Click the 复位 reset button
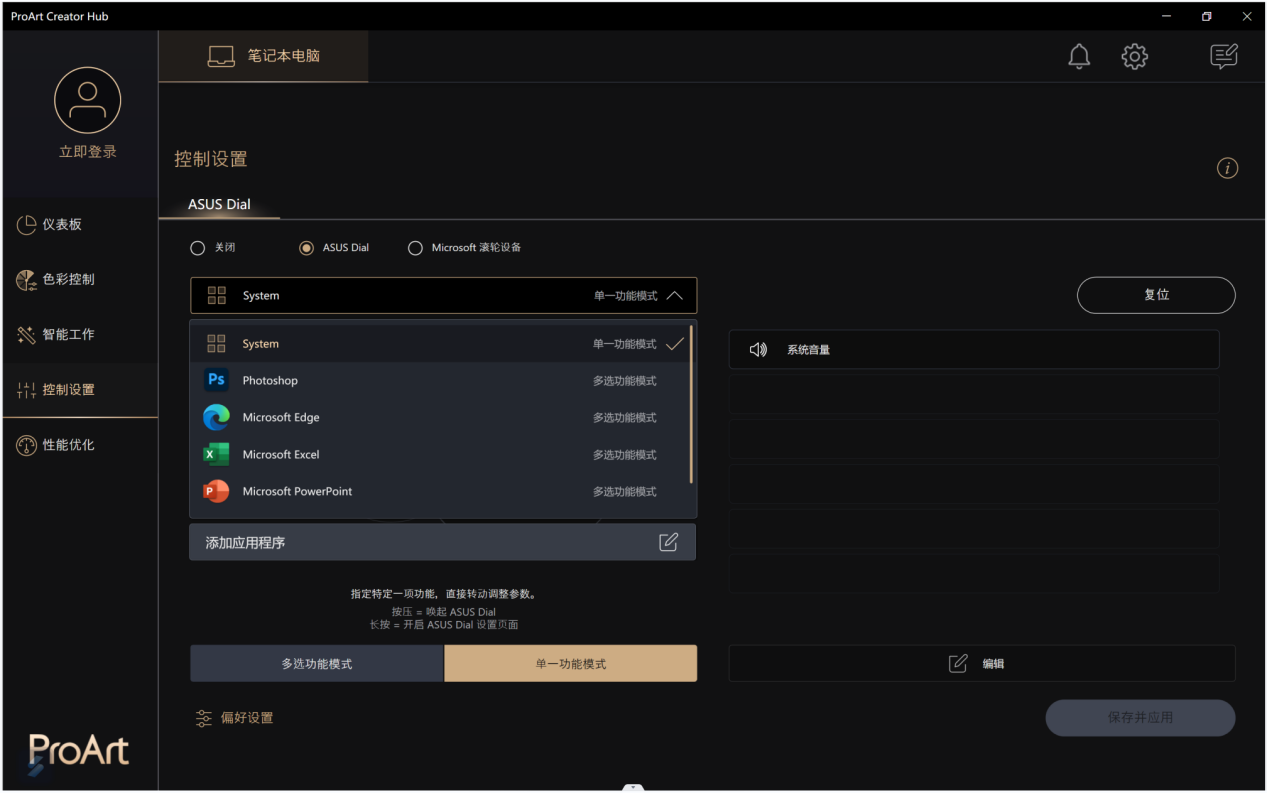Image resolution: width=1267 pixels, height=793 pixels. pos(1155,295)
